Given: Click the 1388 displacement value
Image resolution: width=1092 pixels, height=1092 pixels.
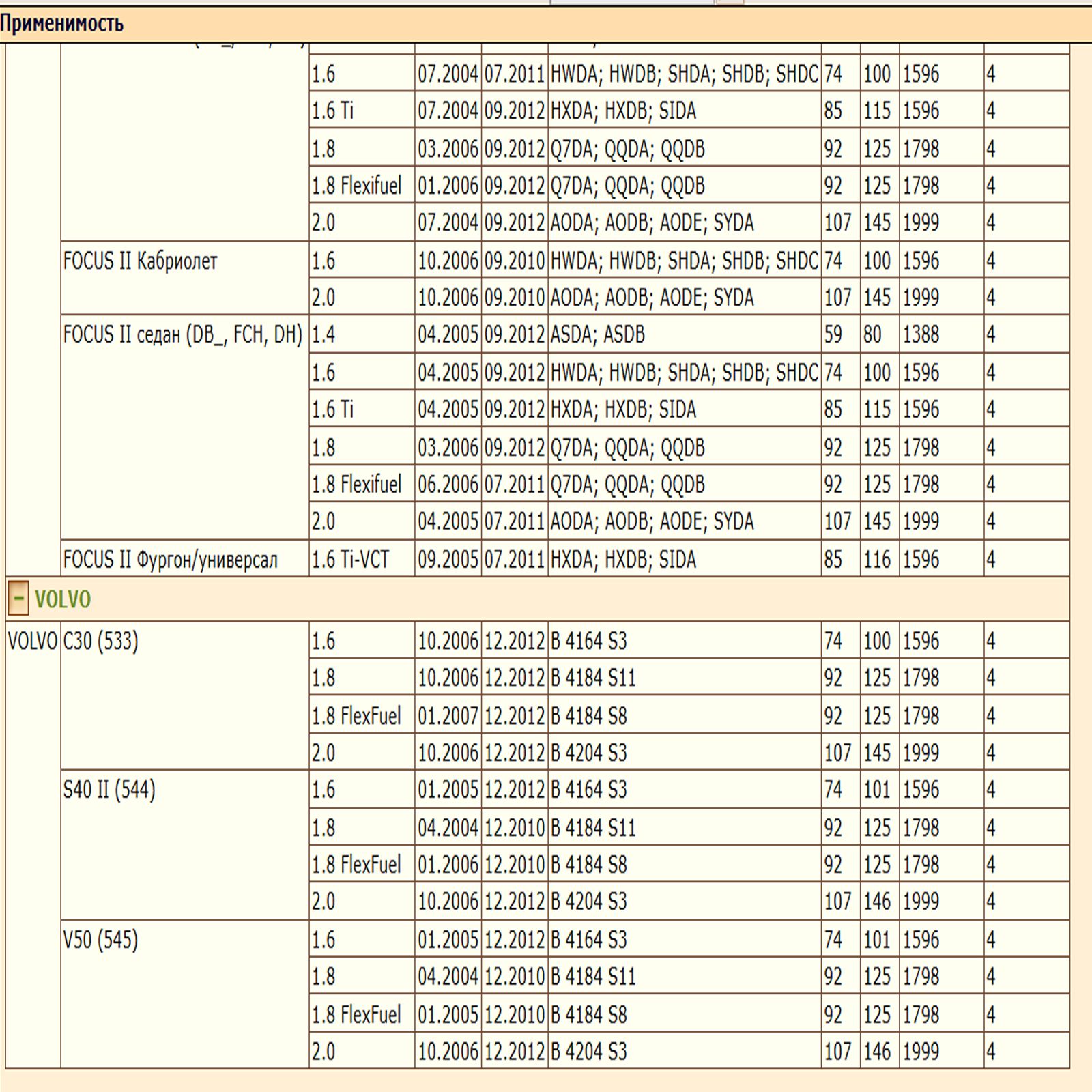Looking at the screenshot, I should (921, 334).
